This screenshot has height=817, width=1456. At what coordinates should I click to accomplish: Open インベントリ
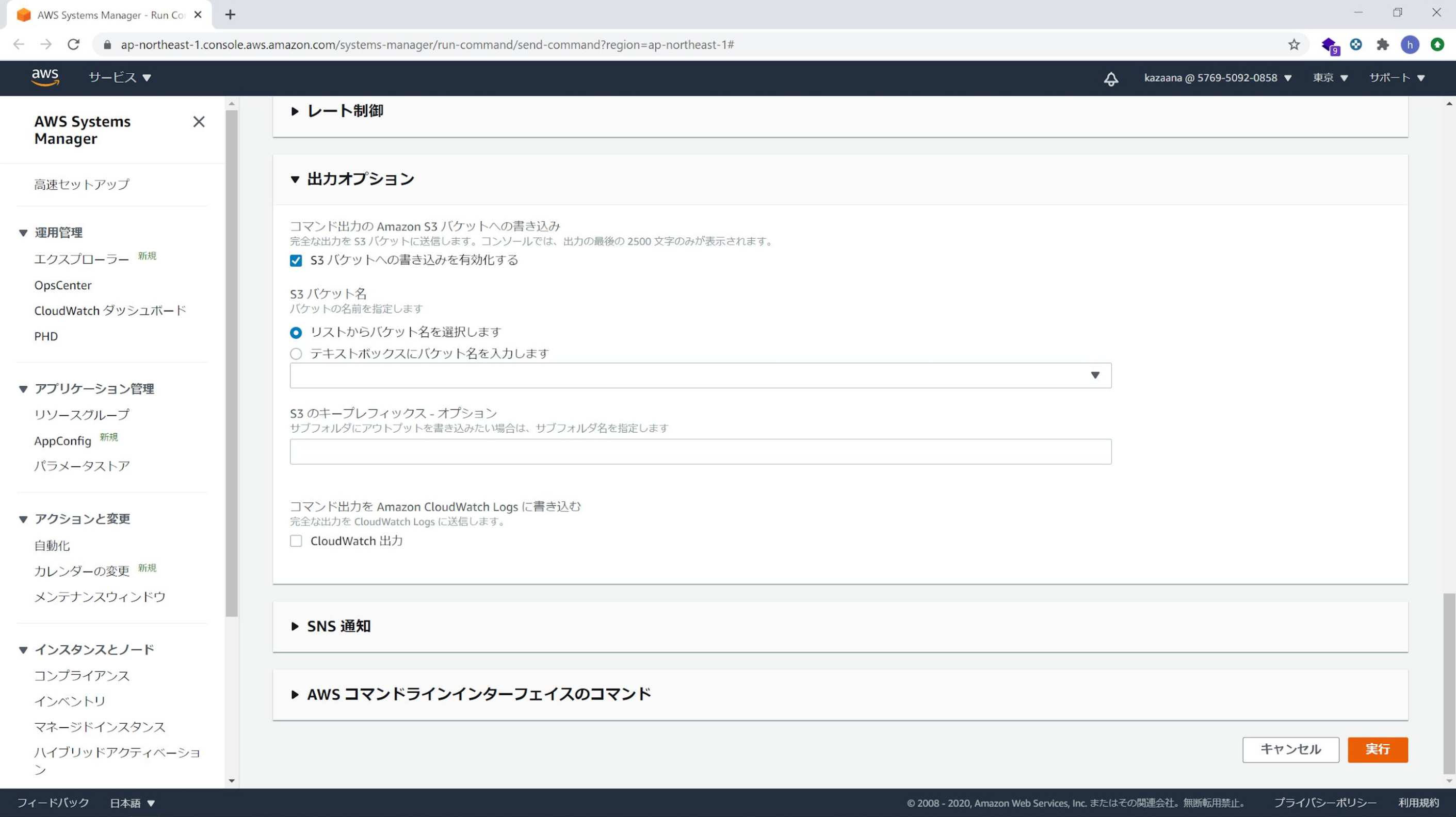[x=70, y=701]
